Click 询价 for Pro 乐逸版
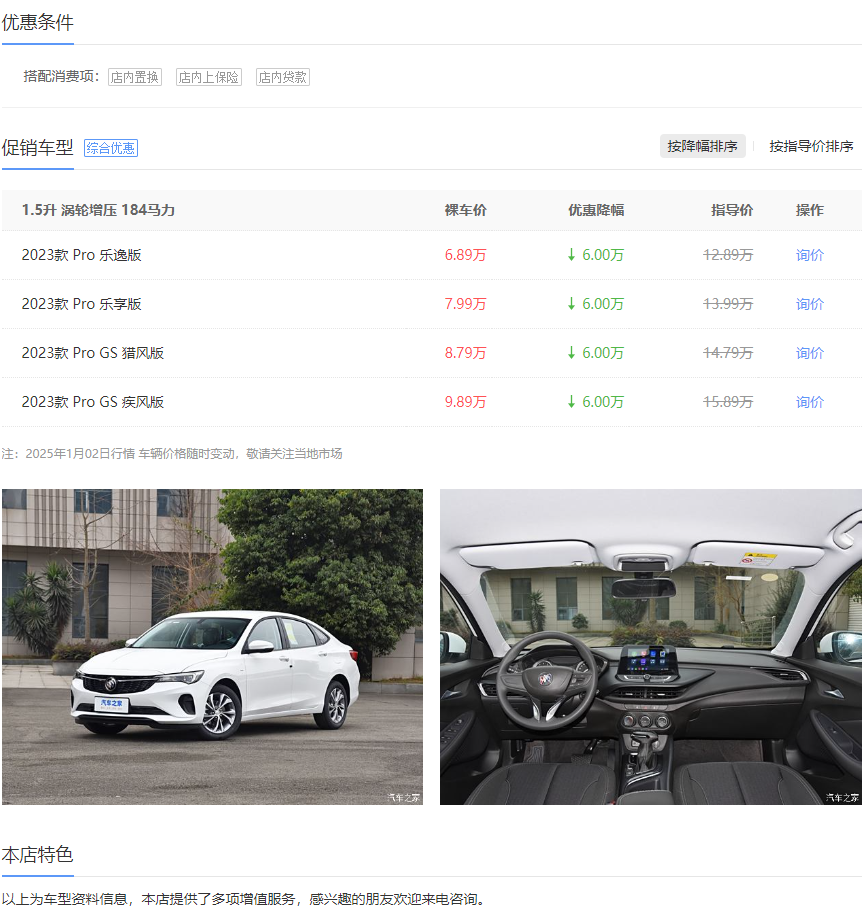This screenshot has height=915, width=867. (x=810, y=255)
